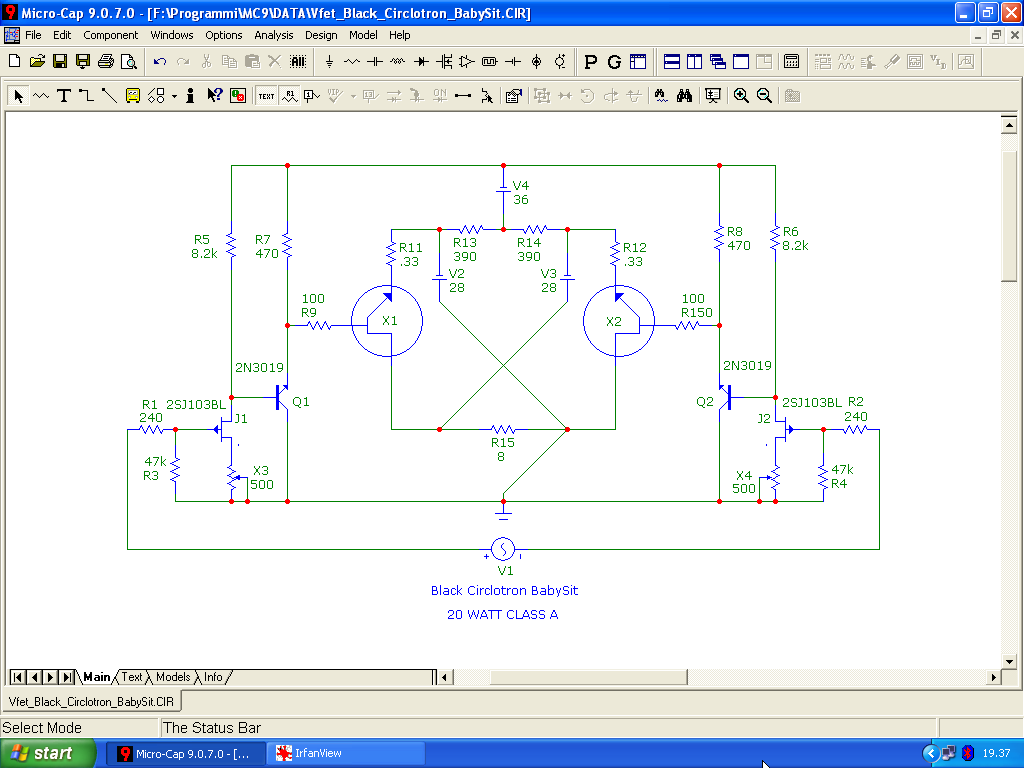
Task: Place a diode component from the toolbar
Action: click(x=421, y=61)
